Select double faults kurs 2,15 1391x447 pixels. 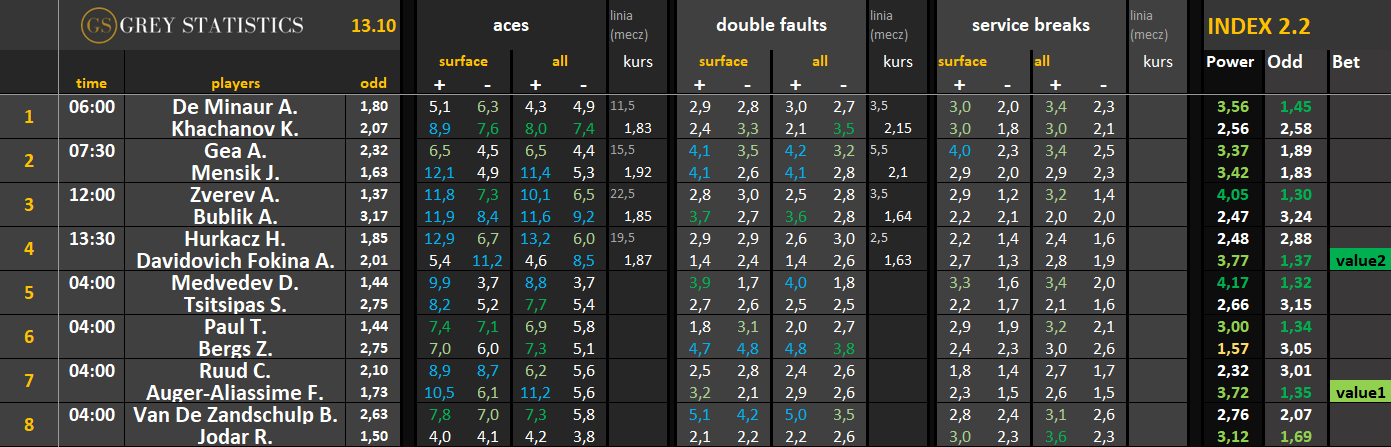pos(897,128)
